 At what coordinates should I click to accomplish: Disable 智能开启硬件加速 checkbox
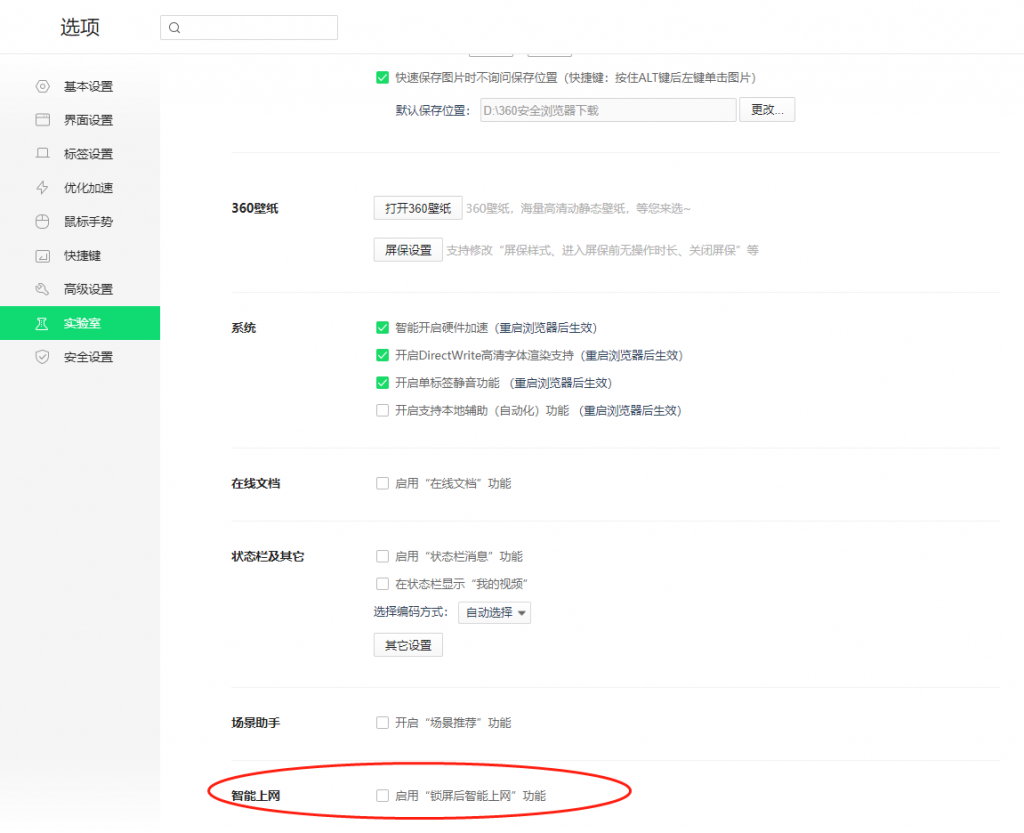tap(383, 328)
